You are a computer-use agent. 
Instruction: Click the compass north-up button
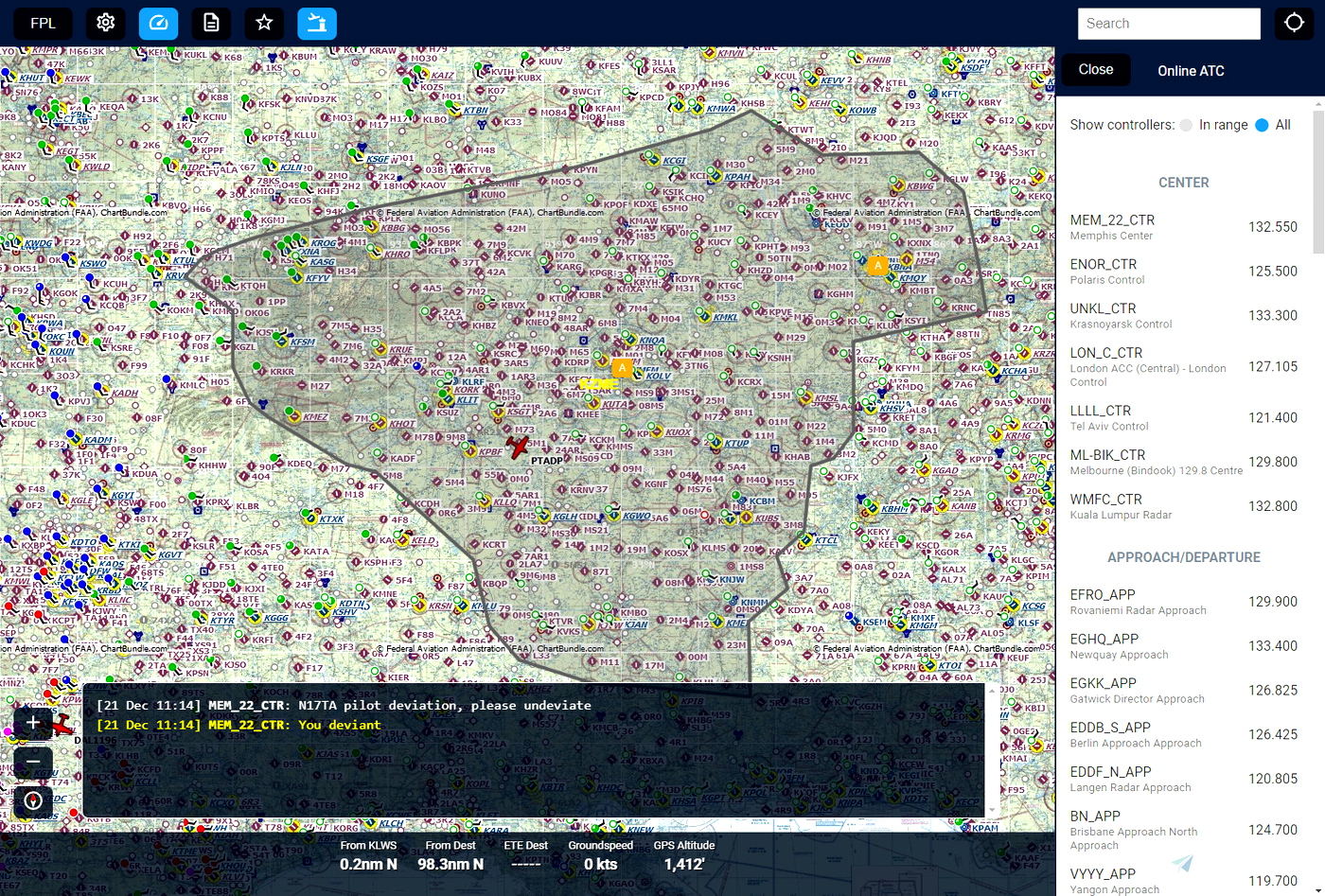click(33, 801)
